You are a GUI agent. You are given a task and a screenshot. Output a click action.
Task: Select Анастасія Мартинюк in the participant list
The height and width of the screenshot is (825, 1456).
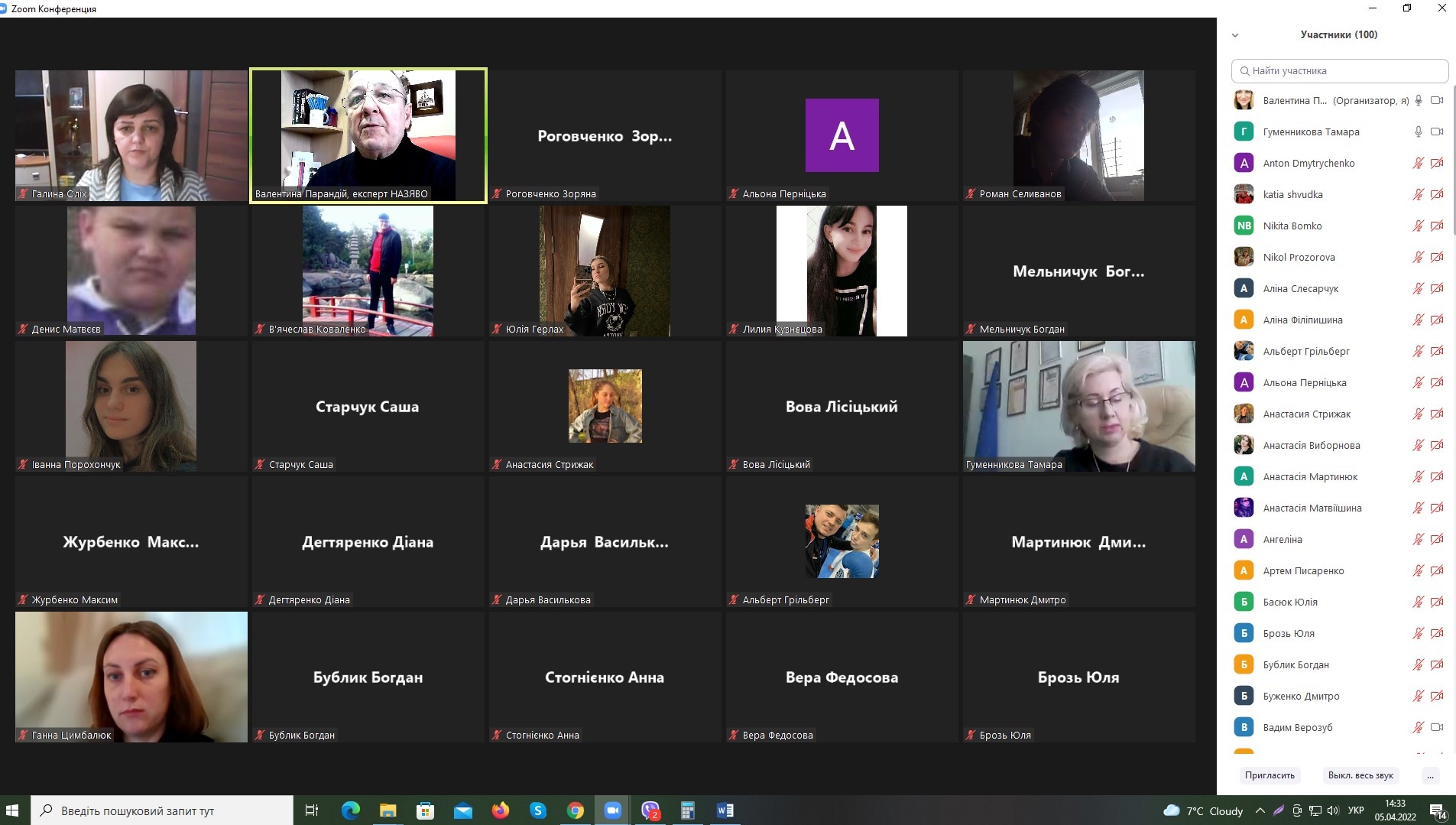pyautogui.click(x=1310, y=476)
